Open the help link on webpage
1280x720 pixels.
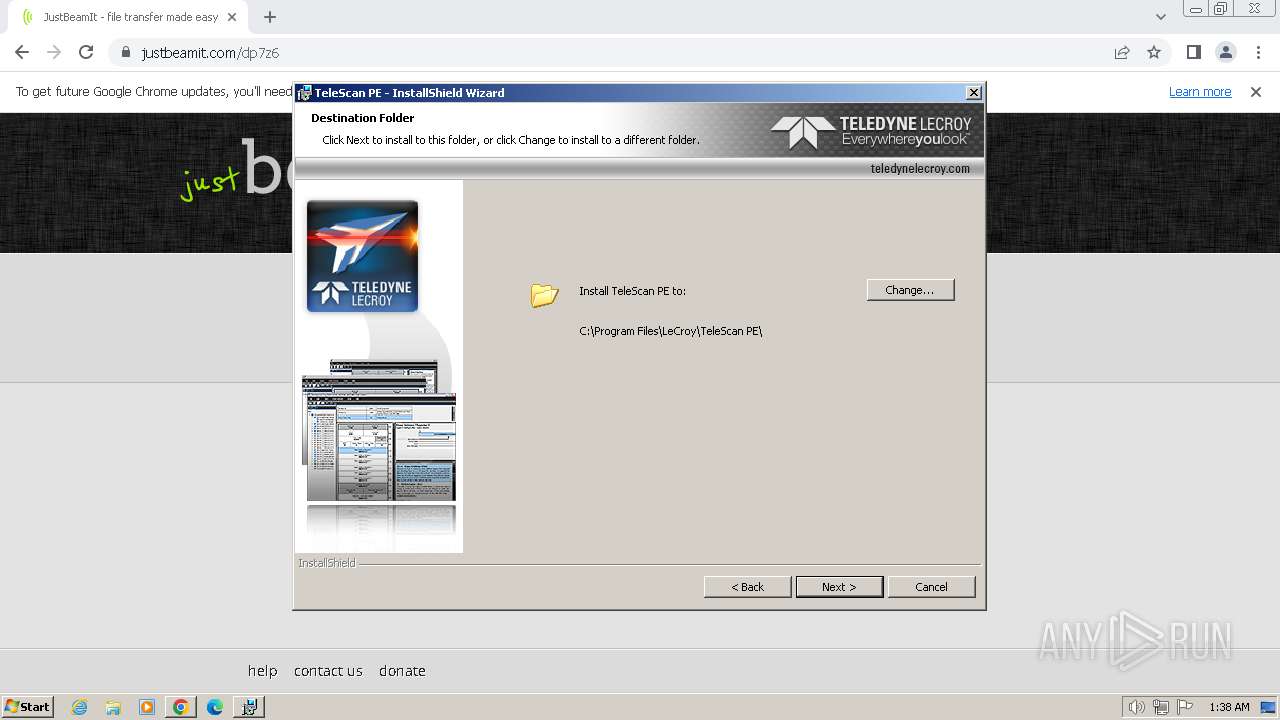[x=262, y=671]
